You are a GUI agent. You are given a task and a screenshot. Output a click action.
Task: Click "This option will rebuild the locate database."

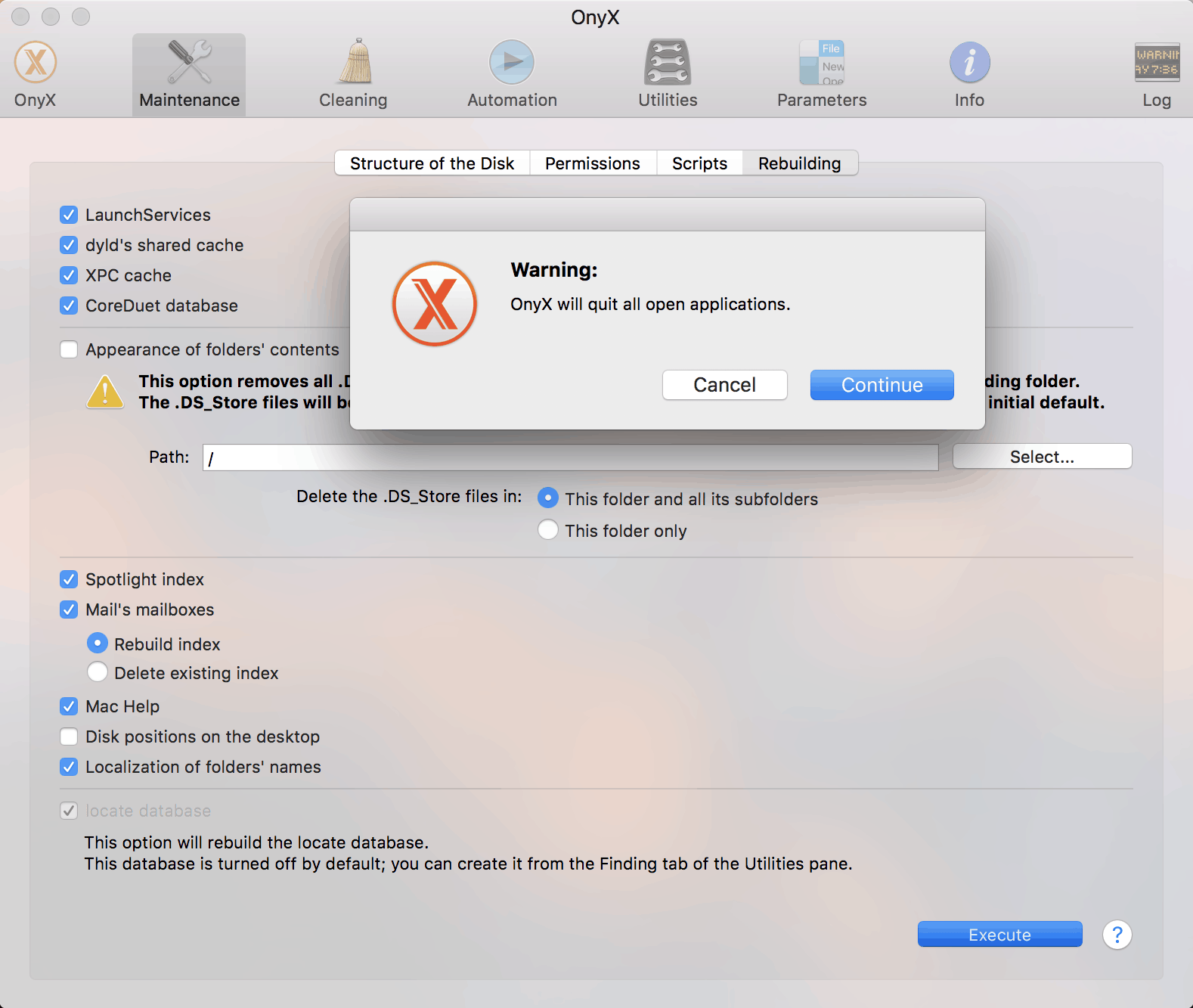[x=256, y=842]
